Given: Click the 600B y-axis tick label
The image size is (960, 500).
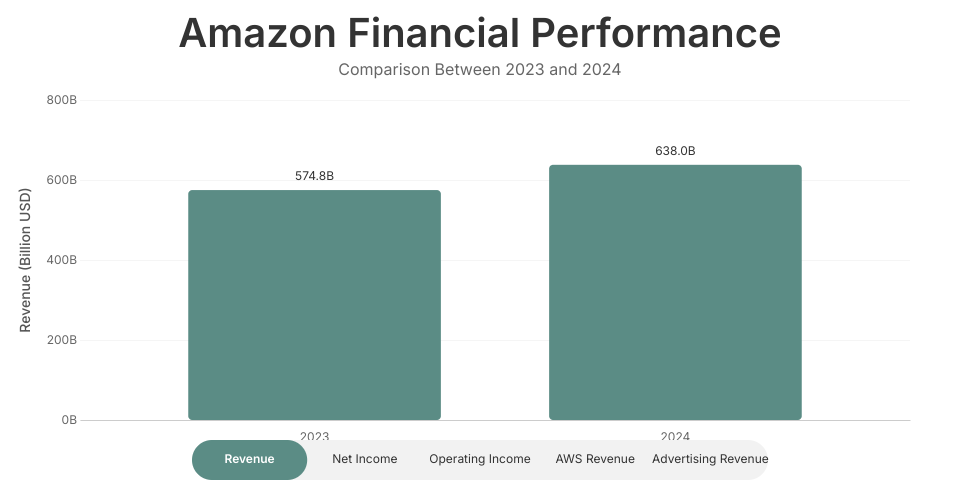Looking at the screenshot, I should coord(62,181).
